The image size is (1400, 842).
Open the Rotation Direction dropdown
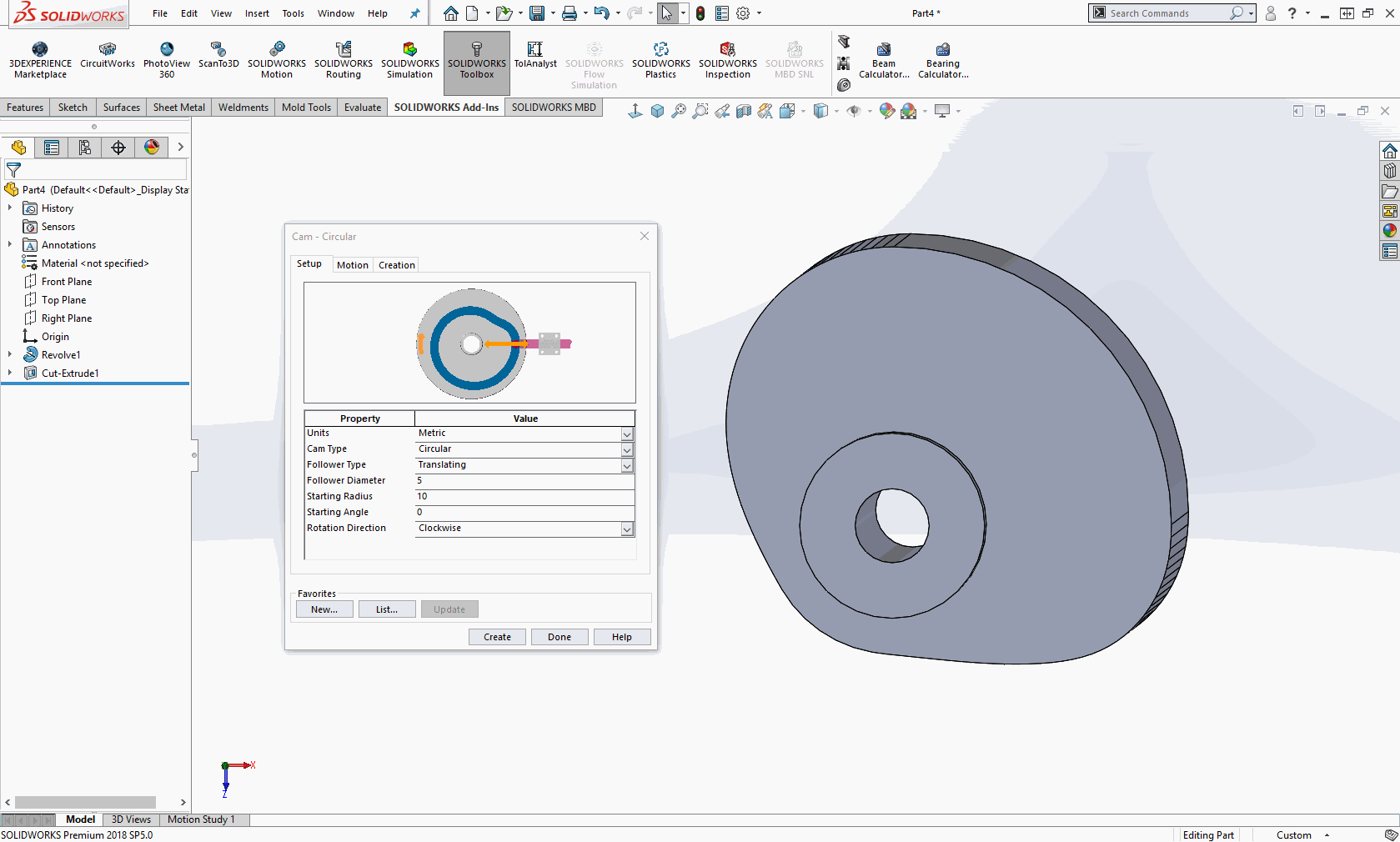tap(627, 529)
